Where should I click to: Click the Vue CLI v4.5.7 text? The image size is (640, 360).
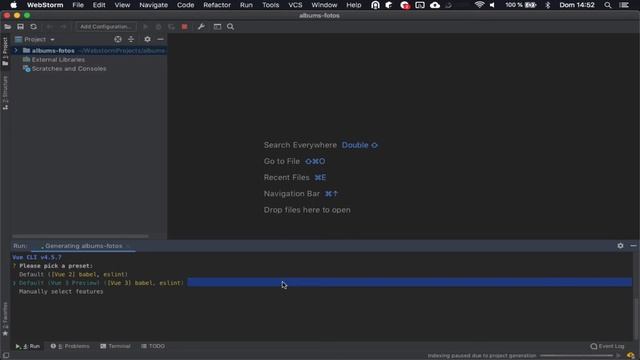(x=37, y=257)
